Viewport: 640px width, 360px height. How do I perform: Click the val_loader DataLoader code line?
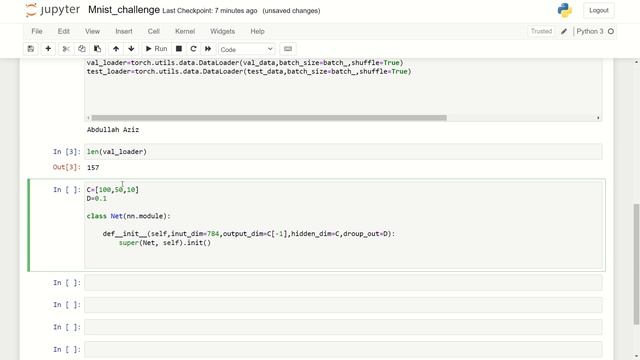click(245, 62)
